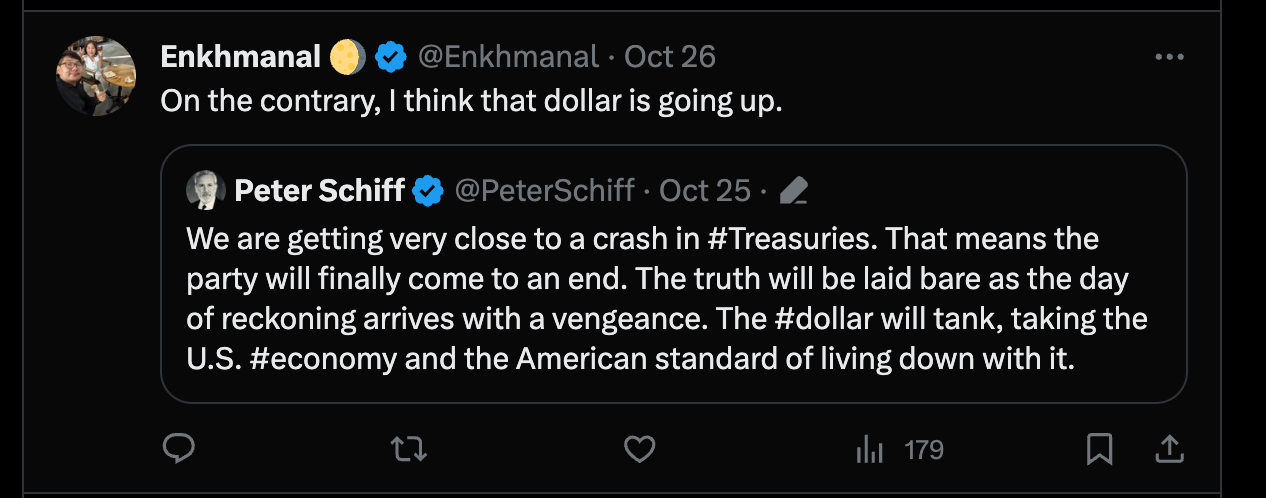Click the Peter Schiff display name
The width and height of the screenshot is (1266, 498).
[319, 190]
